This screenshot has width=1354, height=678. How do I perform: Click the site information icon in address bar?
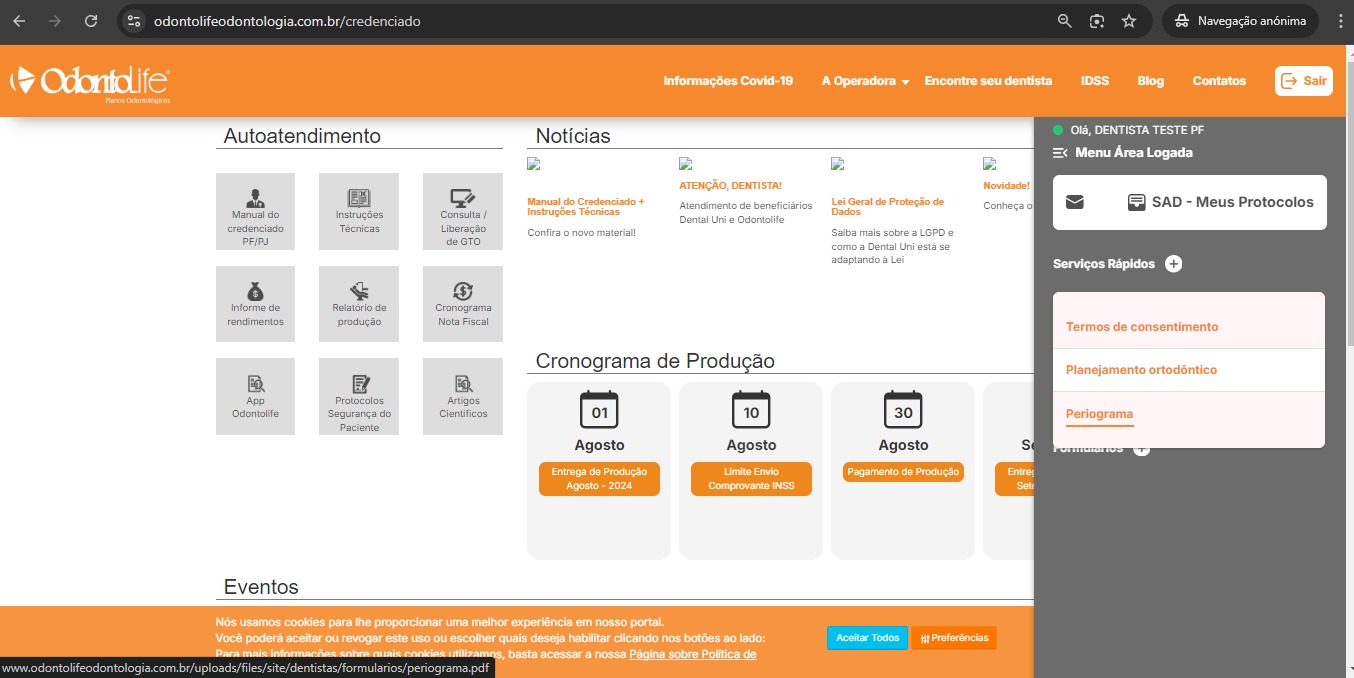[x=135, y=21]
